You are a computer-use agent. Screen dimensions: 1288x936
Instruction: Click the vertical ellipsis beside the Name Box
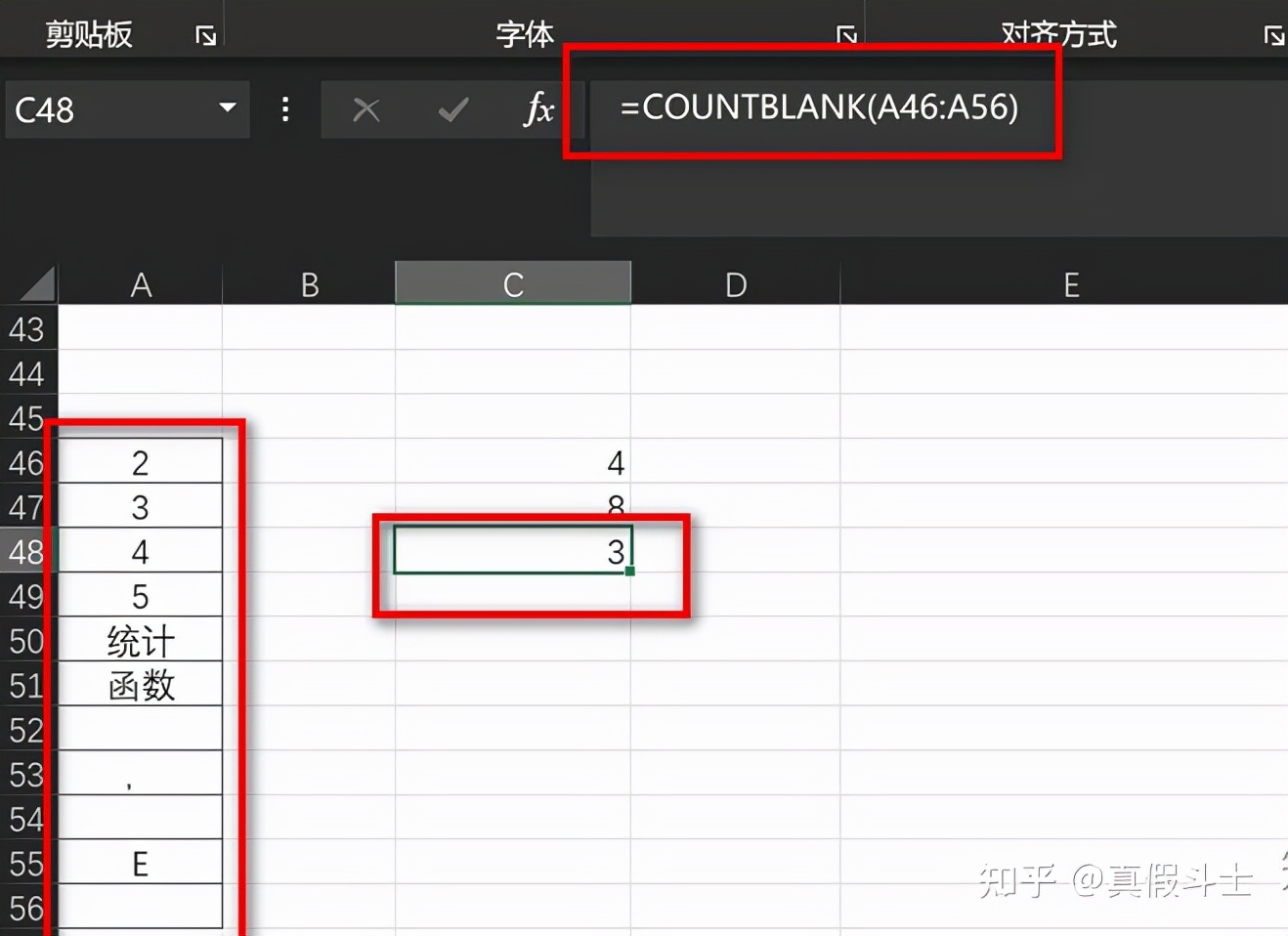284,109
